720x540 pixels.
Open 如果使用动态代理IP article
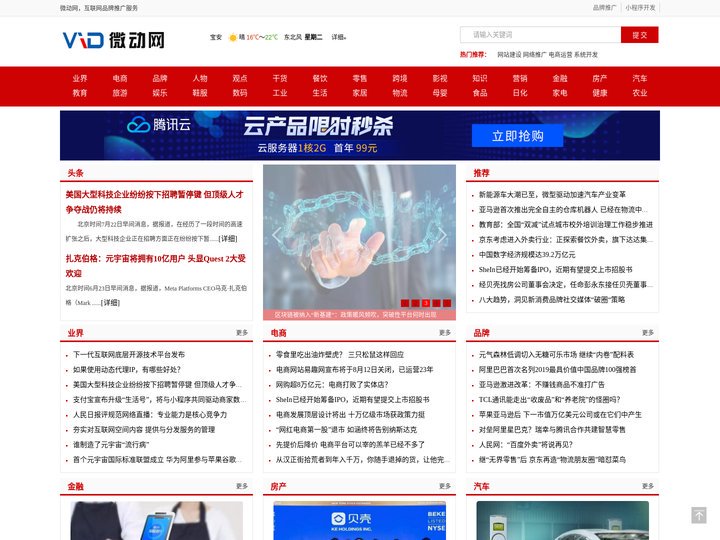[x=127, y=370]
